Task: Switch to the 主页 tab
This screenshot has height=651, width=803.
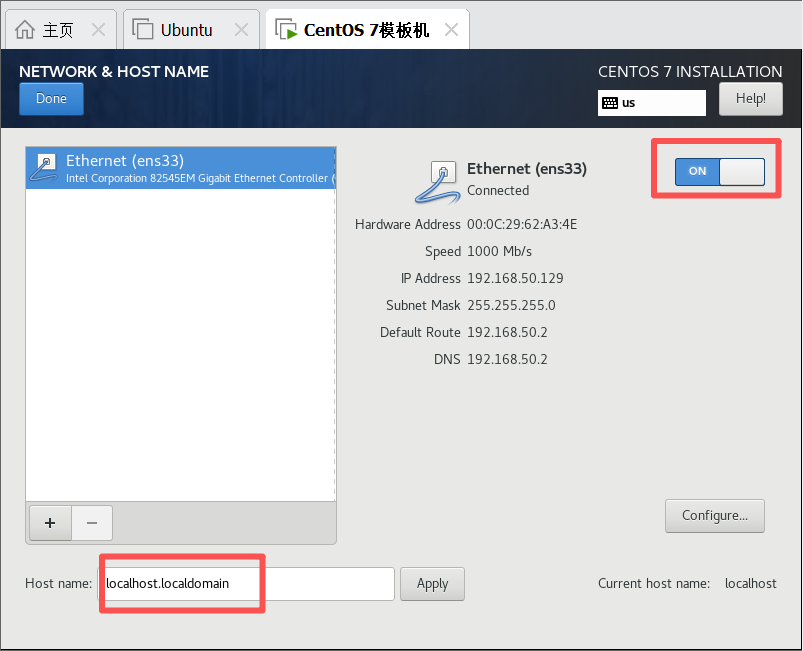Action: 60,30
